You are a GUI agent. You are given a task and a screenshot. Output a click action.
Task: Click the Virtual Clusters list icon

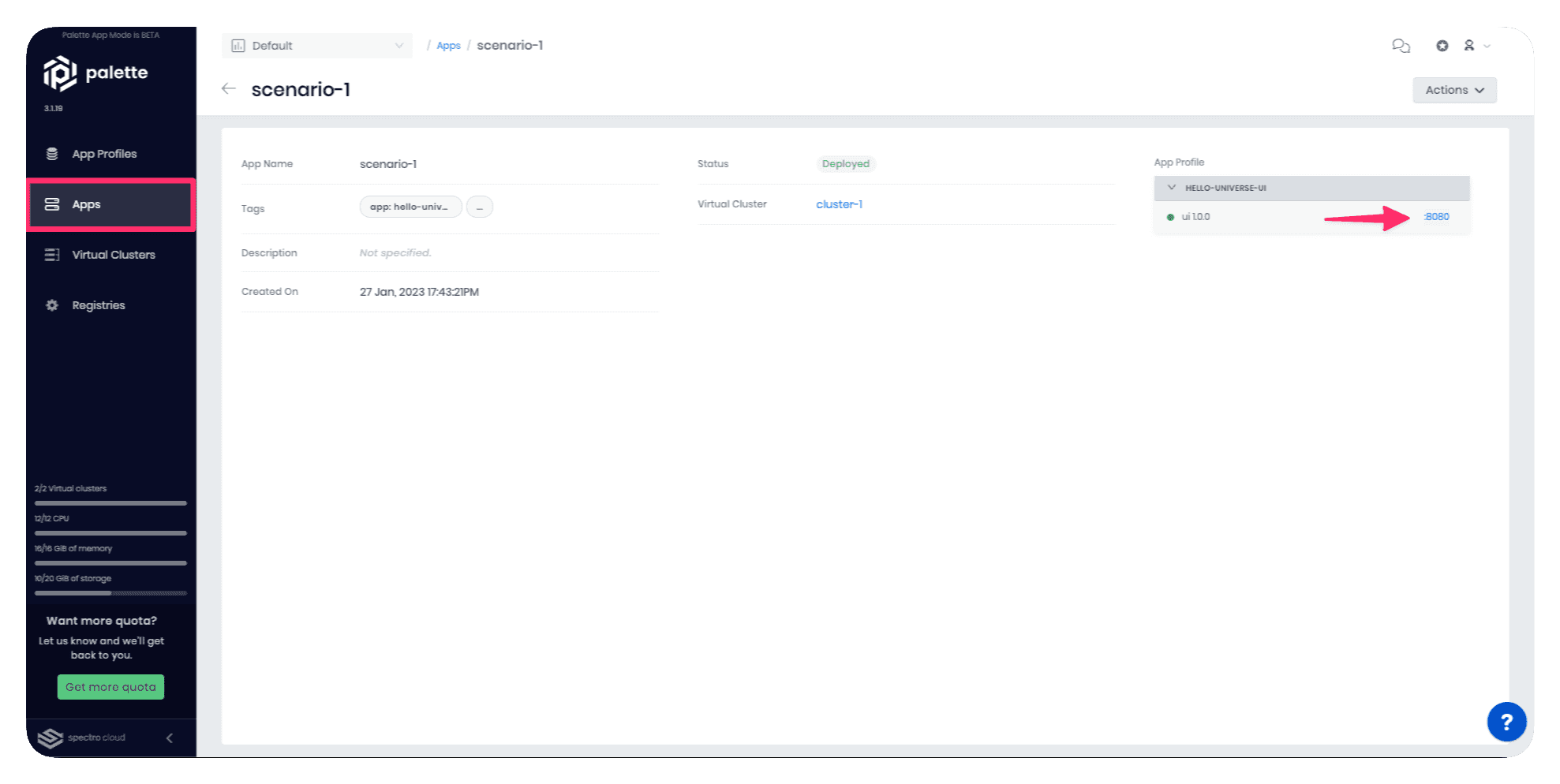click(52, 255)
